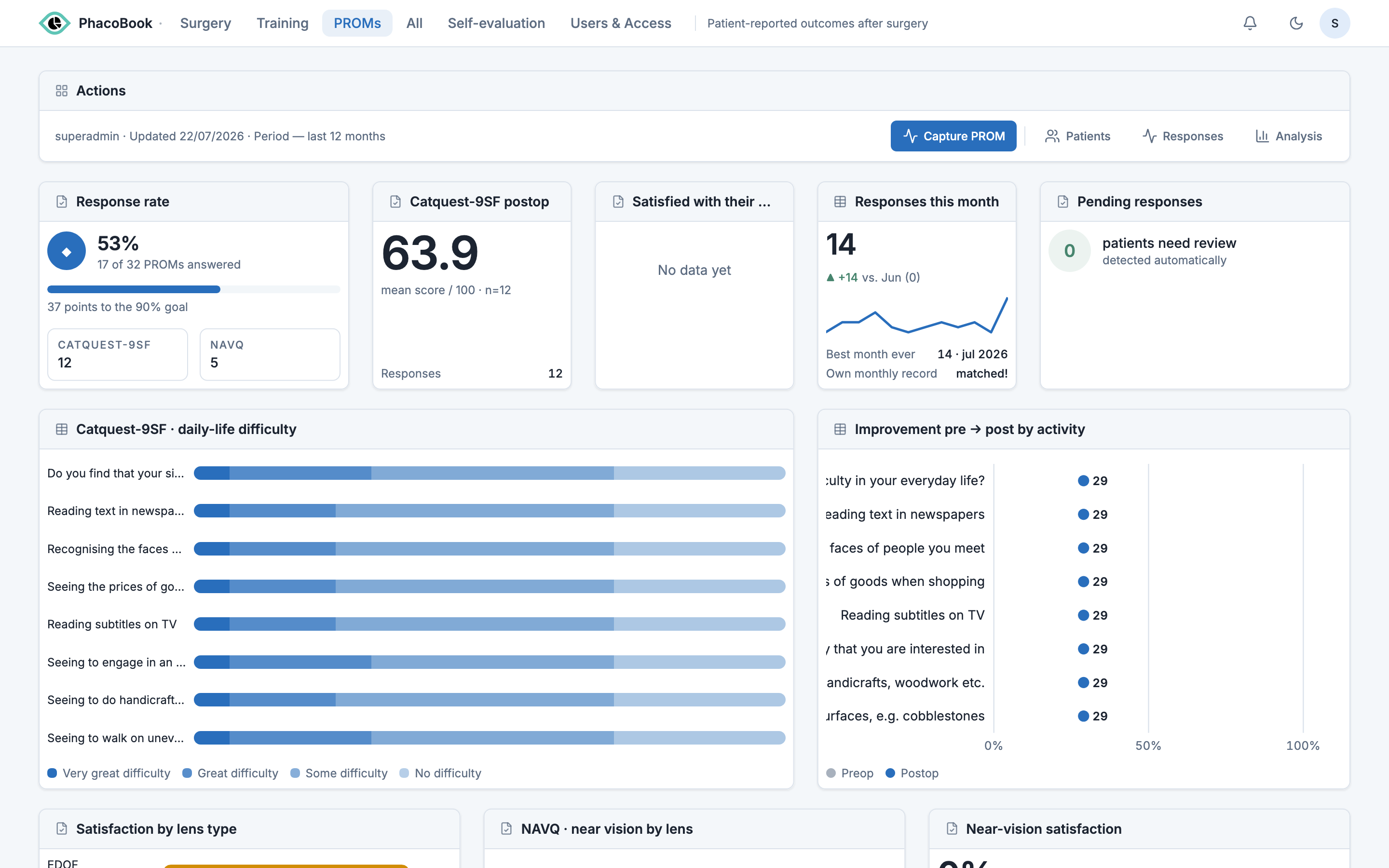Click '37 points to the 90% goal'
1389x868 pixels.
[x=118, y=307]
